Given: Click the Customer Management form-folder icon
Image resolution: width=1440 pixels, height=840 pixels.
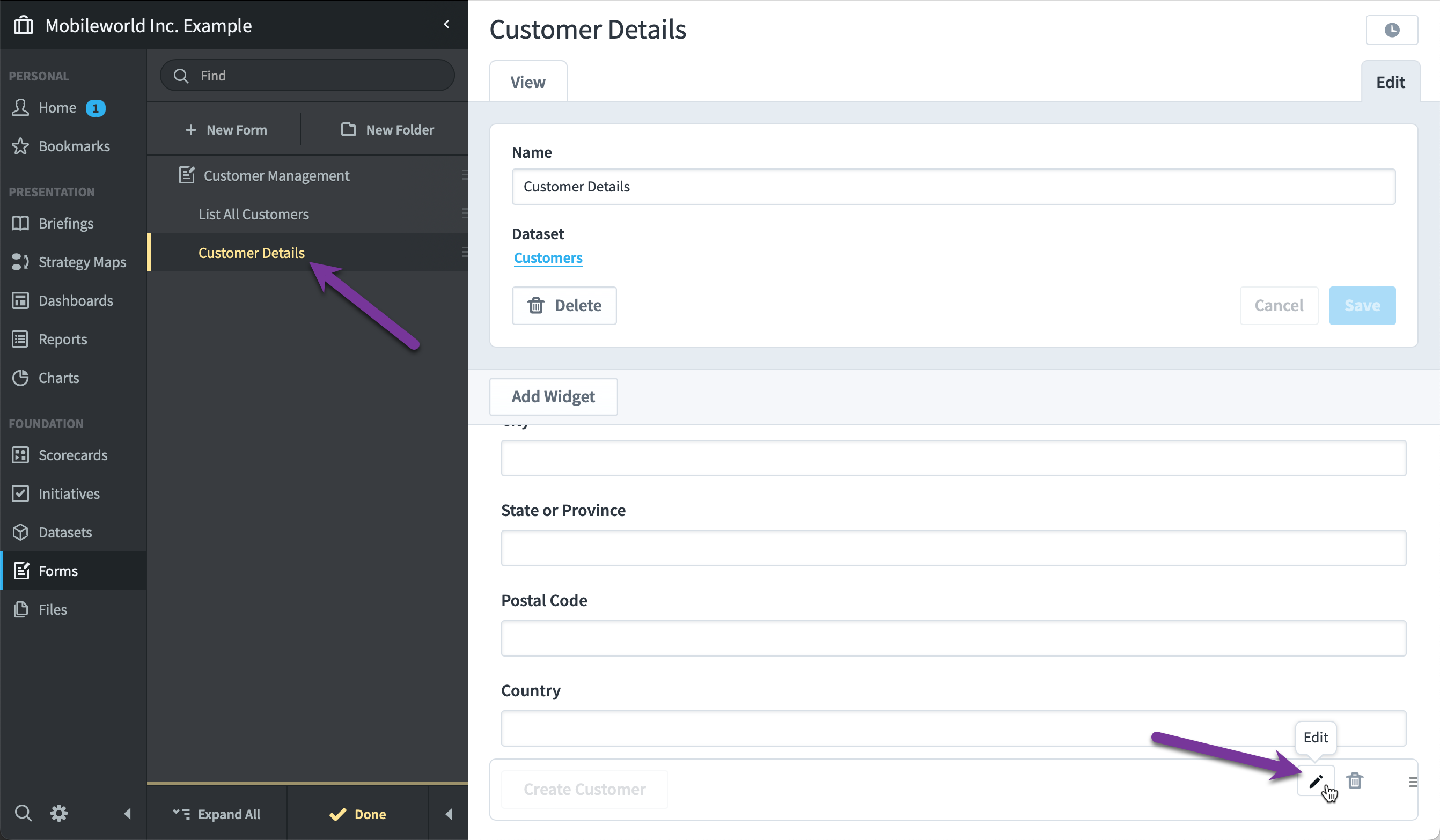Looking at the screenshot, I should [x=187, y=175].
